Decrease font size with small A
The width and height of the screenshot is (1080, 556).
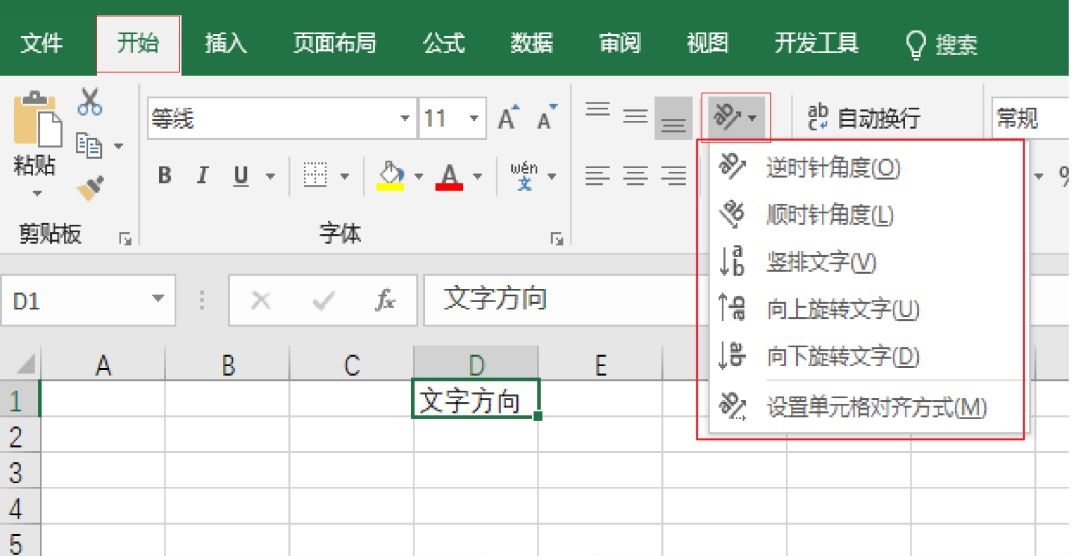[x=548, y=118]
